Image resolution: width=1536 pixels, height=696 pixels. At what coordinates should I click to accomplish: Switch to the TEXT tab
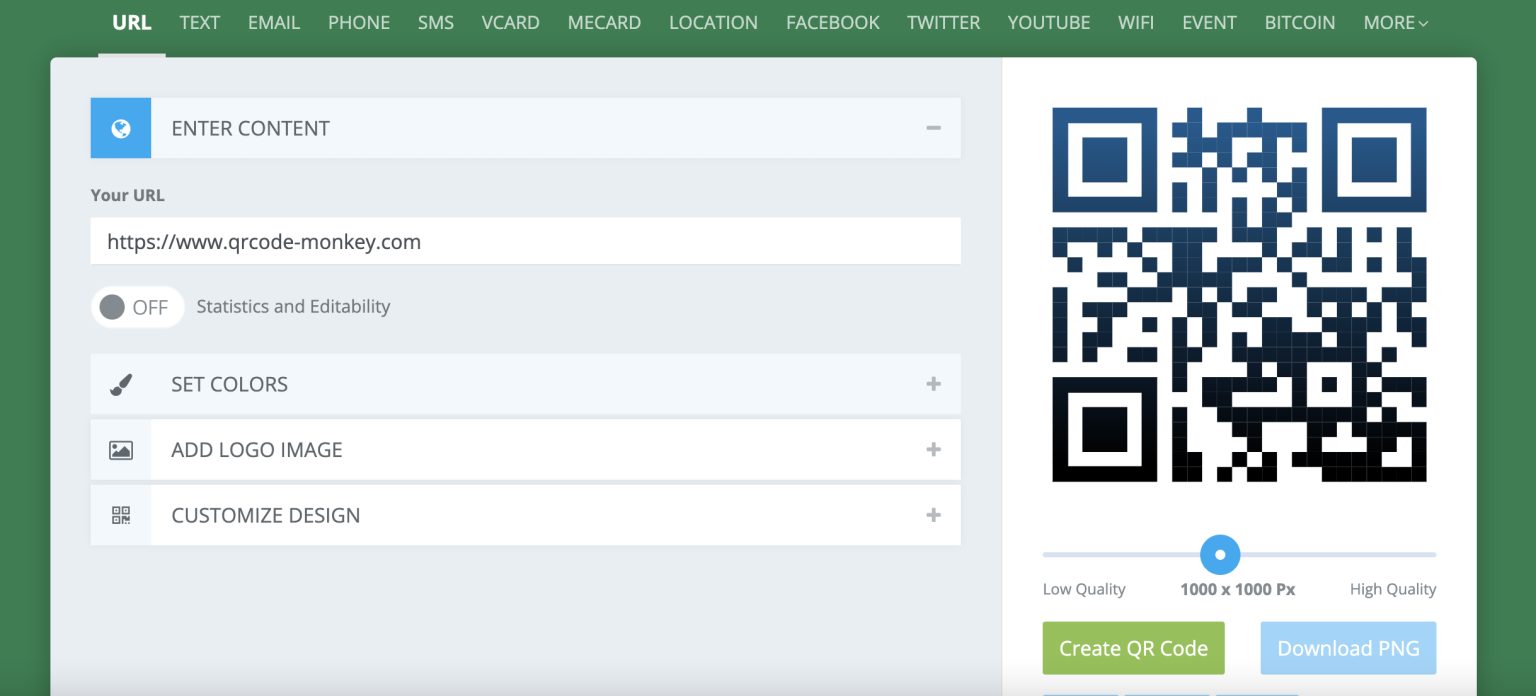200,22
